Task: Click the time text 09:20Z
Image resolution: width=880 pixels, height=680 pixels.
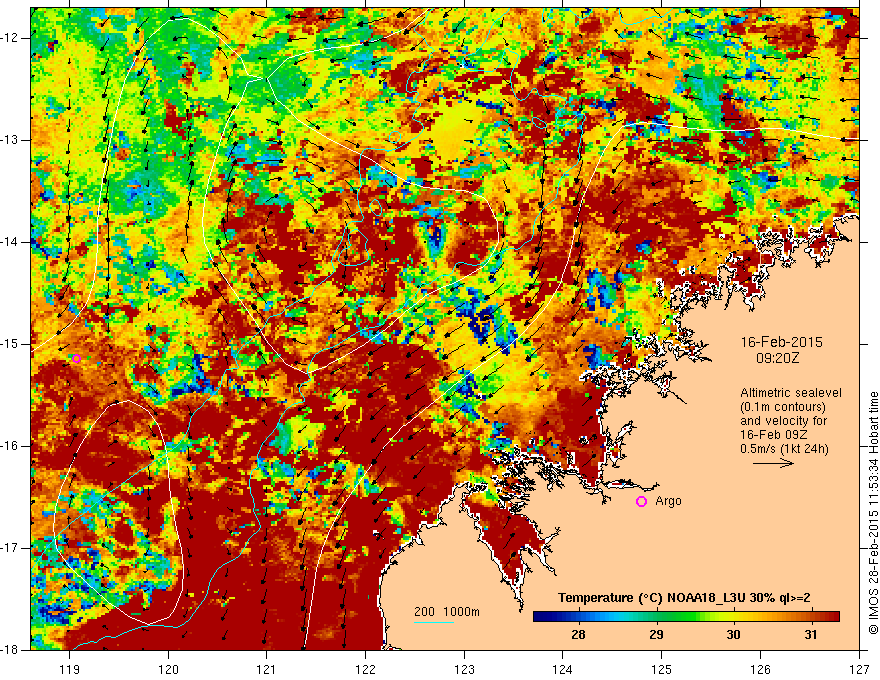Action: [777, 358]
